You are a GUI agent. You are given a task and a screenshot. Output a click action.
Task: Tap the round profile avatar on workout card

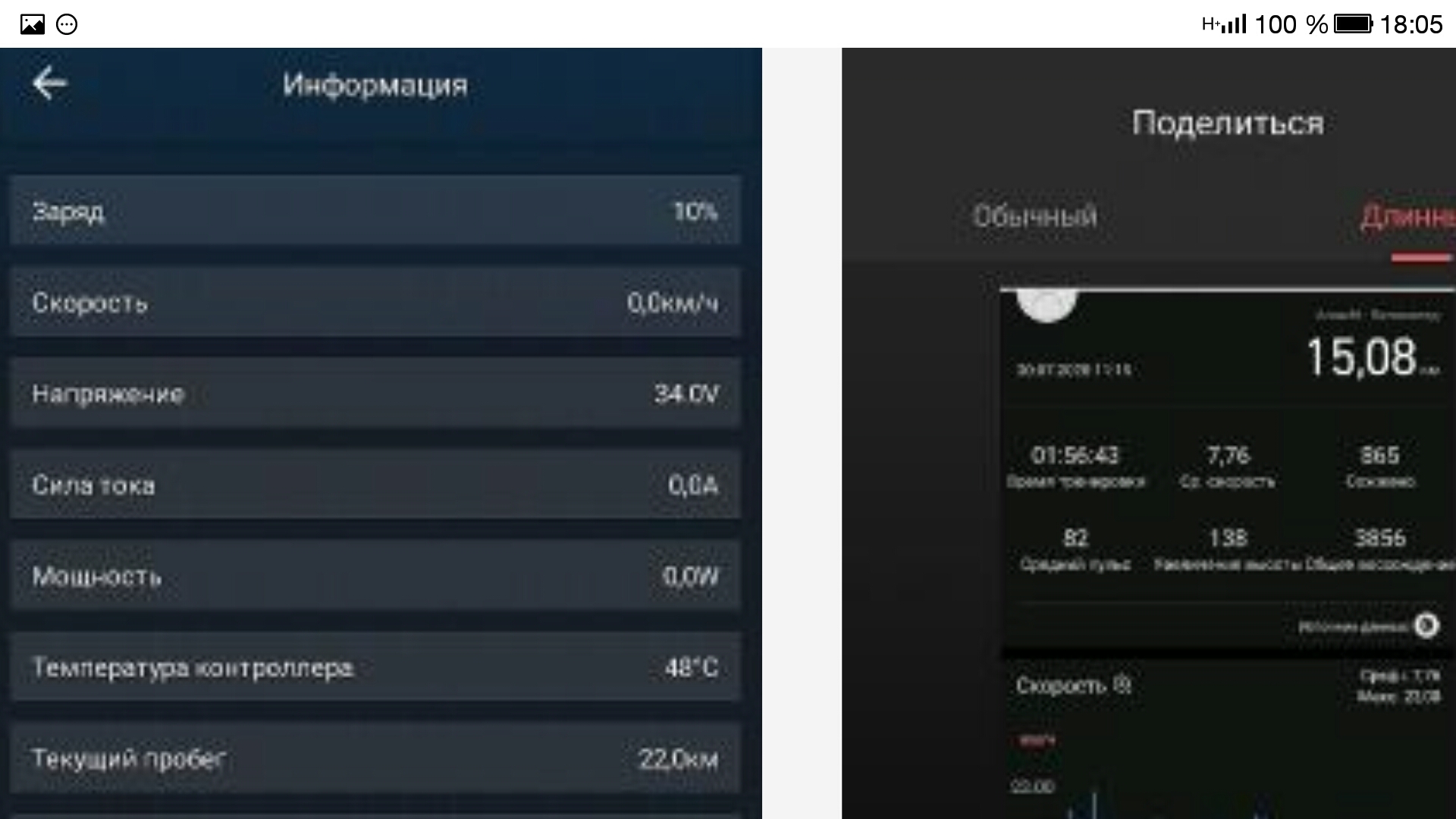(1046, 305)
